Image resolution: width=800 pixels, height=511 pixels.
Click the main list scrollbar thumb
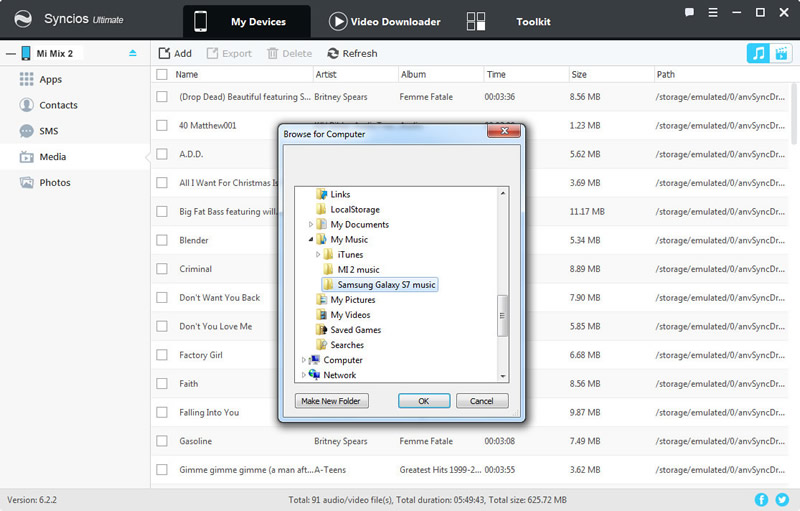pyautogui.click(x=793, y=114)
